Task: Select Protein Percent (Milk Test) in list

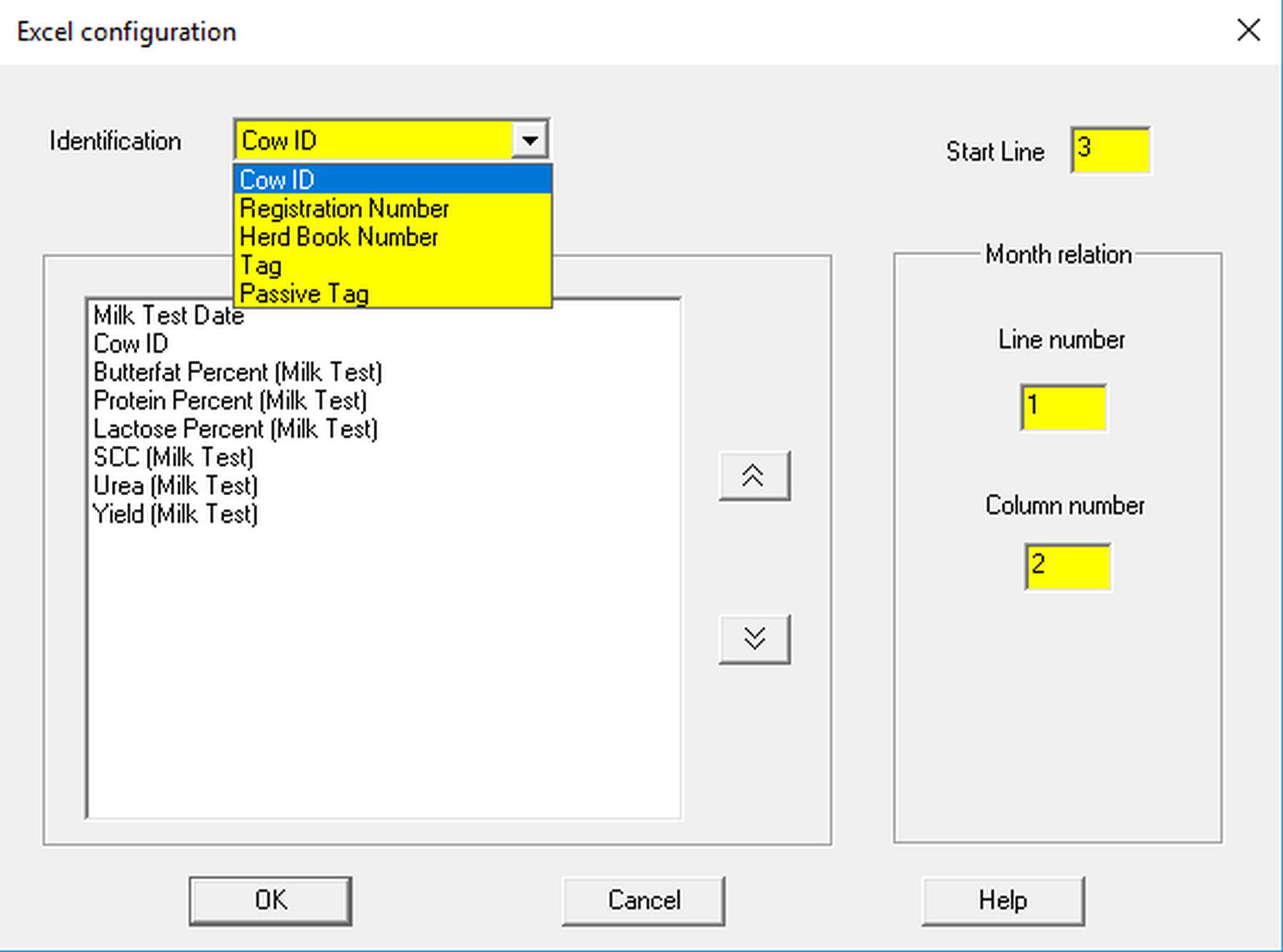Action: (x=230, y=400)
